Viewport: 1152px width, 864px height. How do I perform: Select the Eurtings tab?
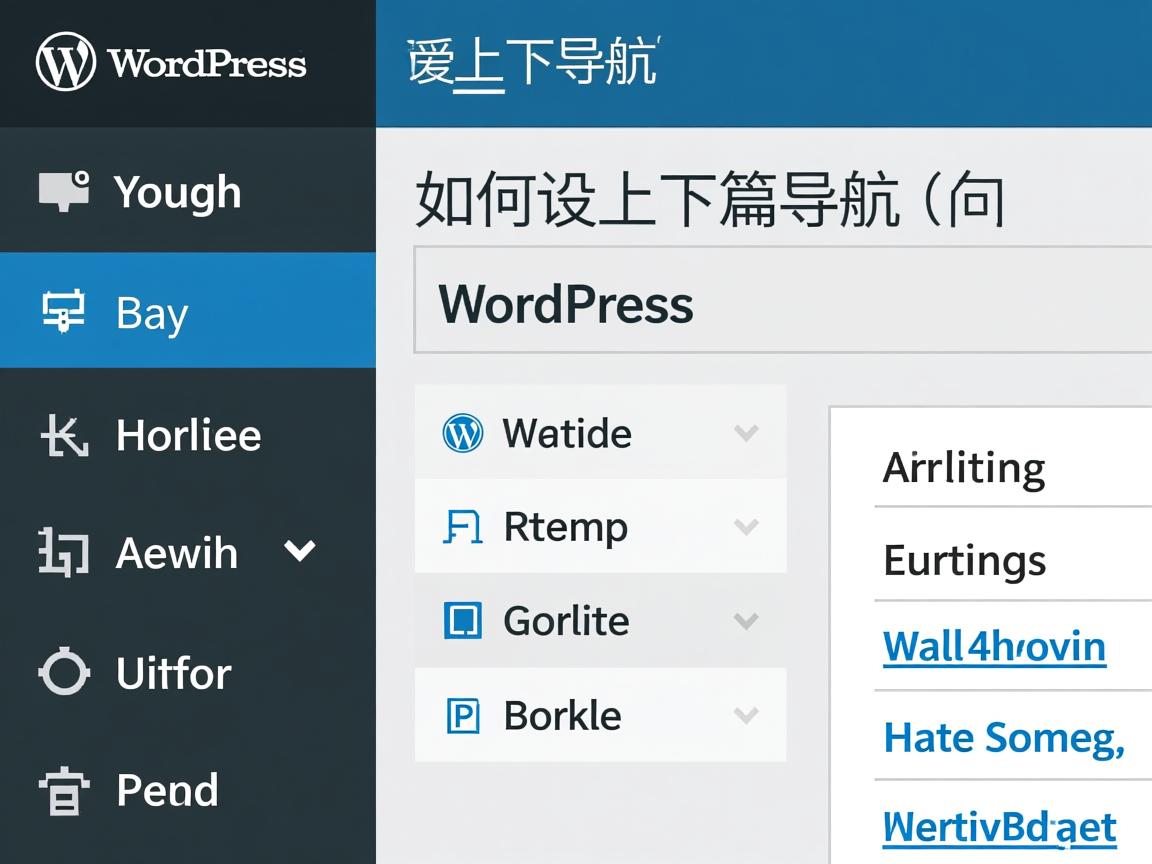click(x=964, y=560)
